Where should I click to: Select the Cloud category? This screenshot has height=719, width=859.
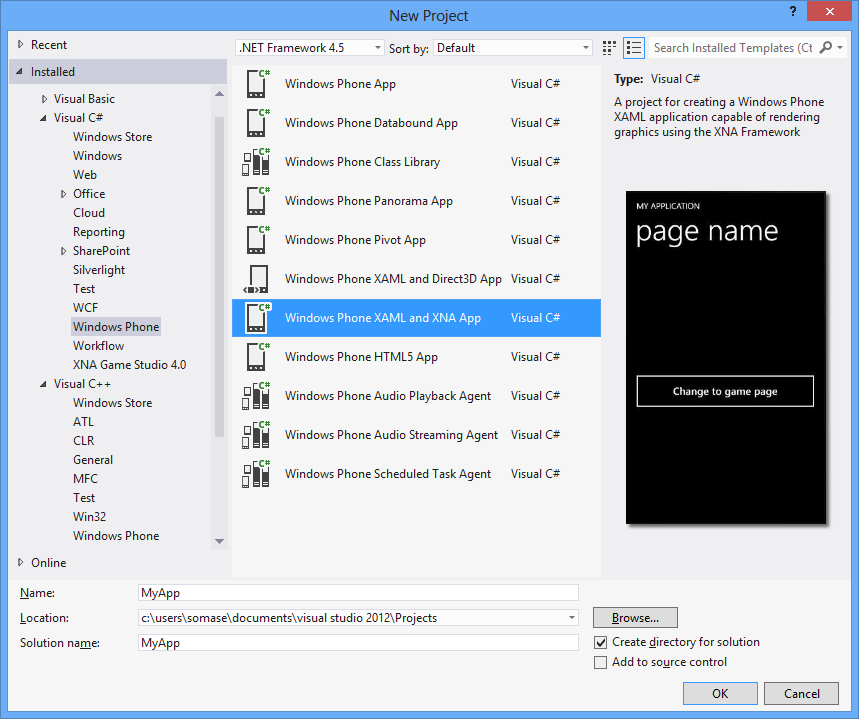[x=89, y=213]
